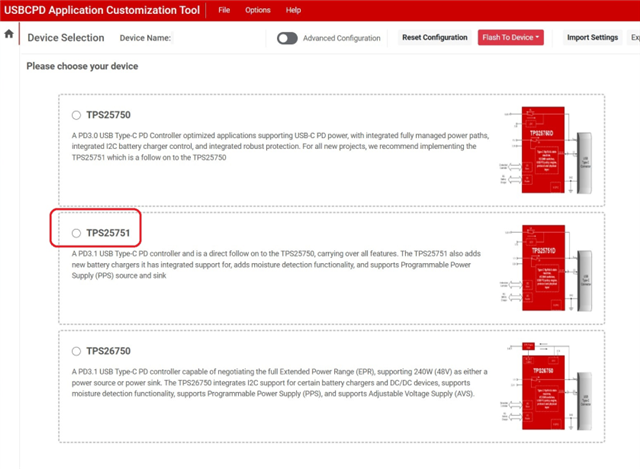640x469 pixels.
Task: Click the Reset Configuration button
Action: point(435,38)
